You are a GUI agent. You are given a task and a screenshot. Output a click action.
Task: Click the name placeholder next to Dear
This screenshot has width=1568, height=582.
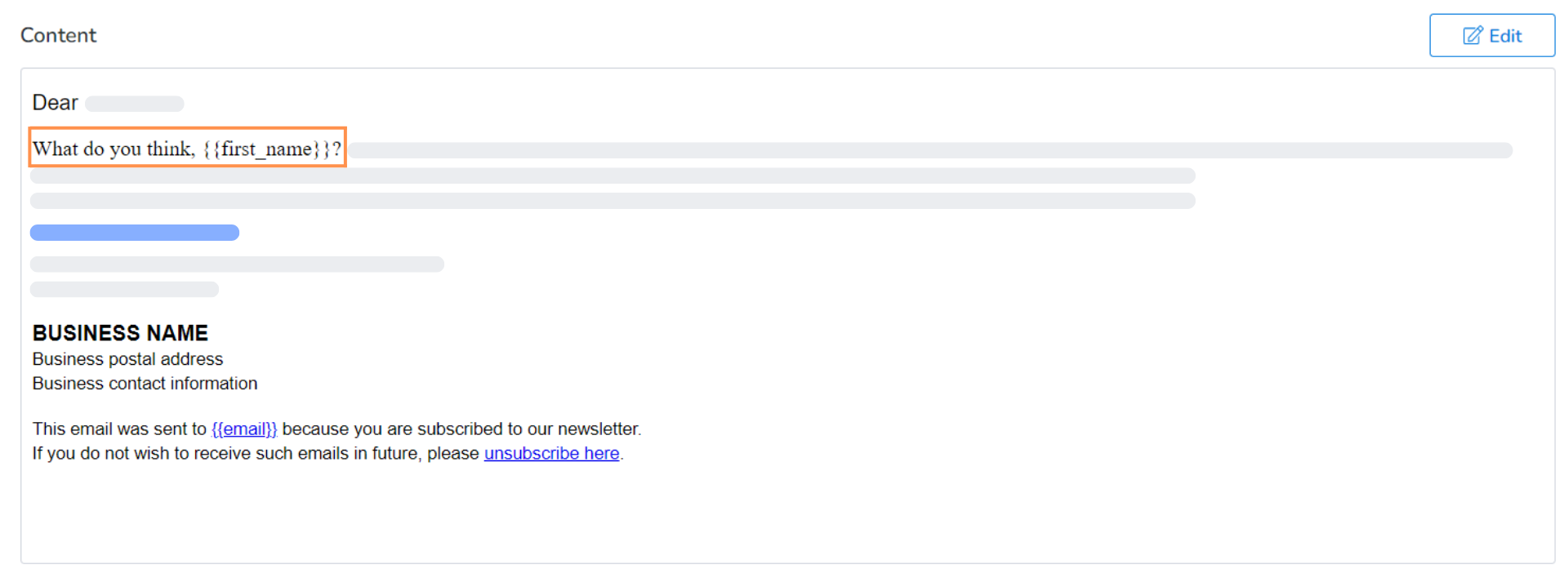[135, 104]
